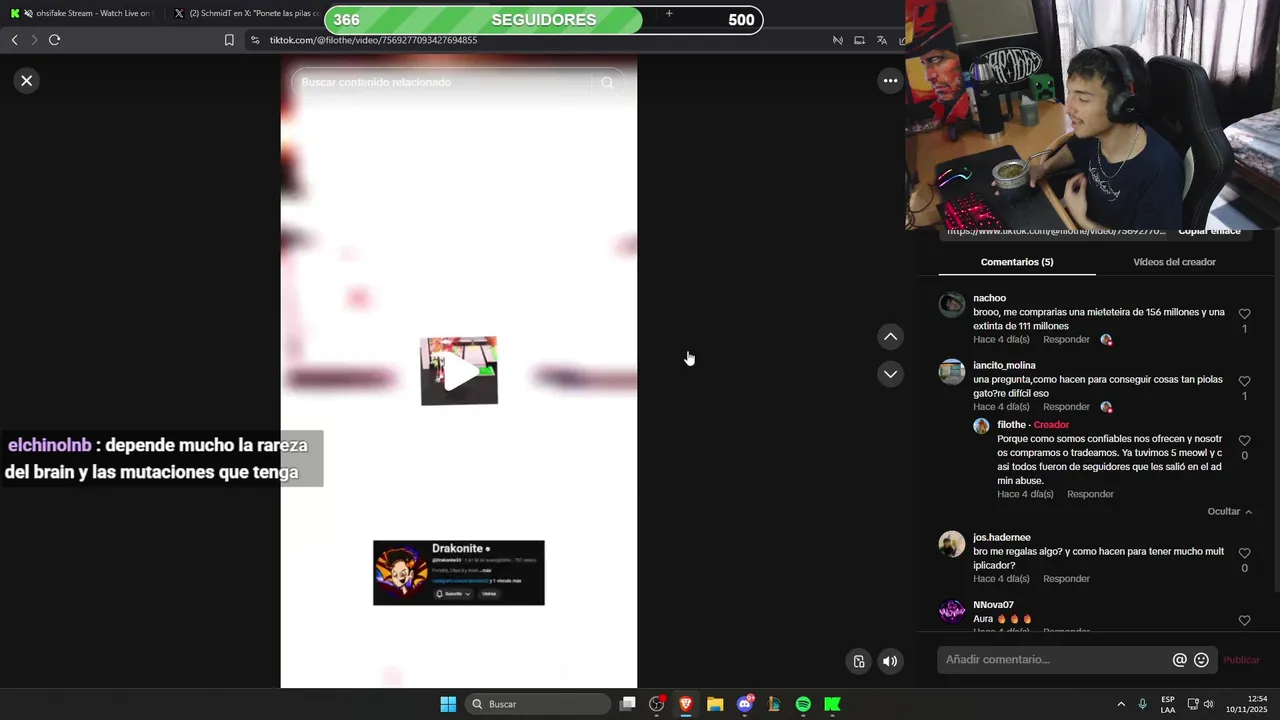Toggle auto-scroll icon beside volume
This screenshot has width=1280, height=720.
(858, 661)
